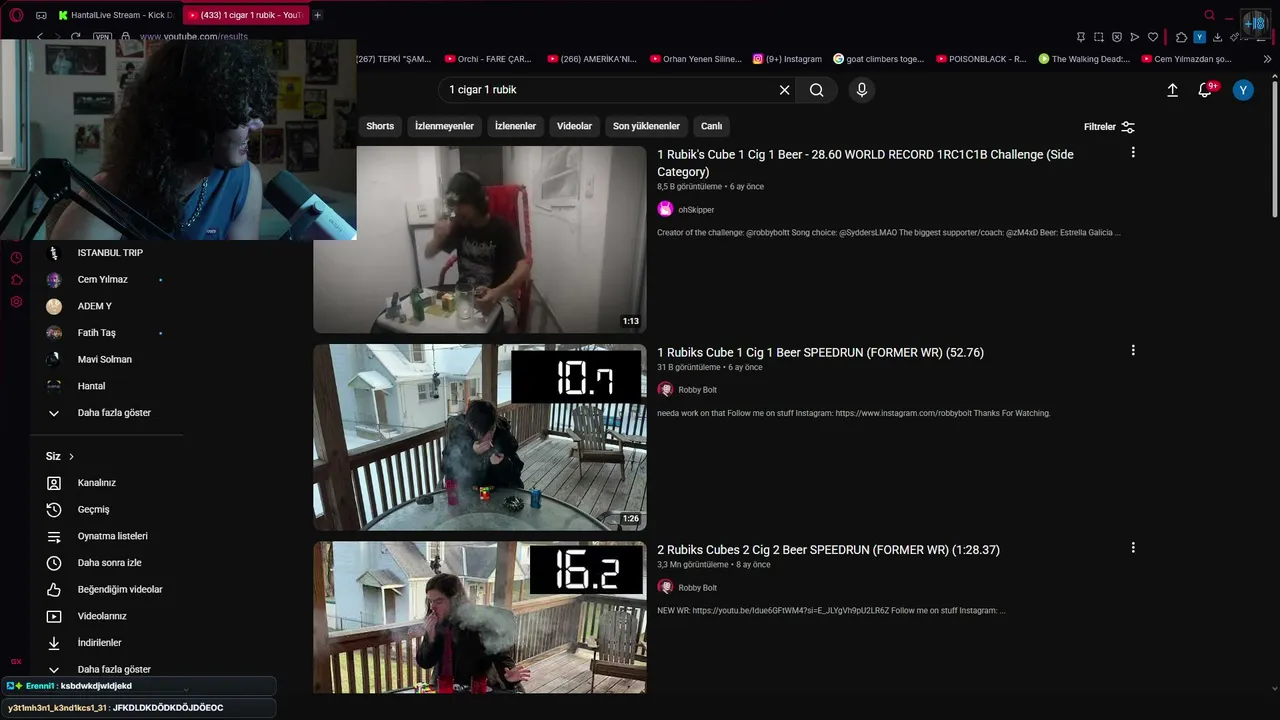Open the heart bookmark icon in address bar
Viewport: 1280px width, 720px height.
1153,37
